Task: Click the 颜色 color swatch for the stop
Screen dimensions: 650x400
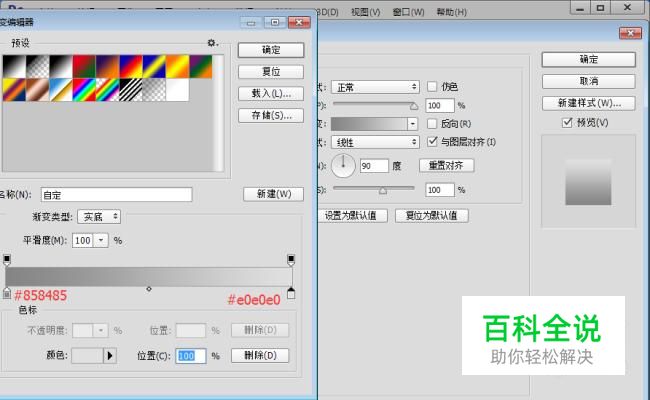Action: click(x=87, y=355)
